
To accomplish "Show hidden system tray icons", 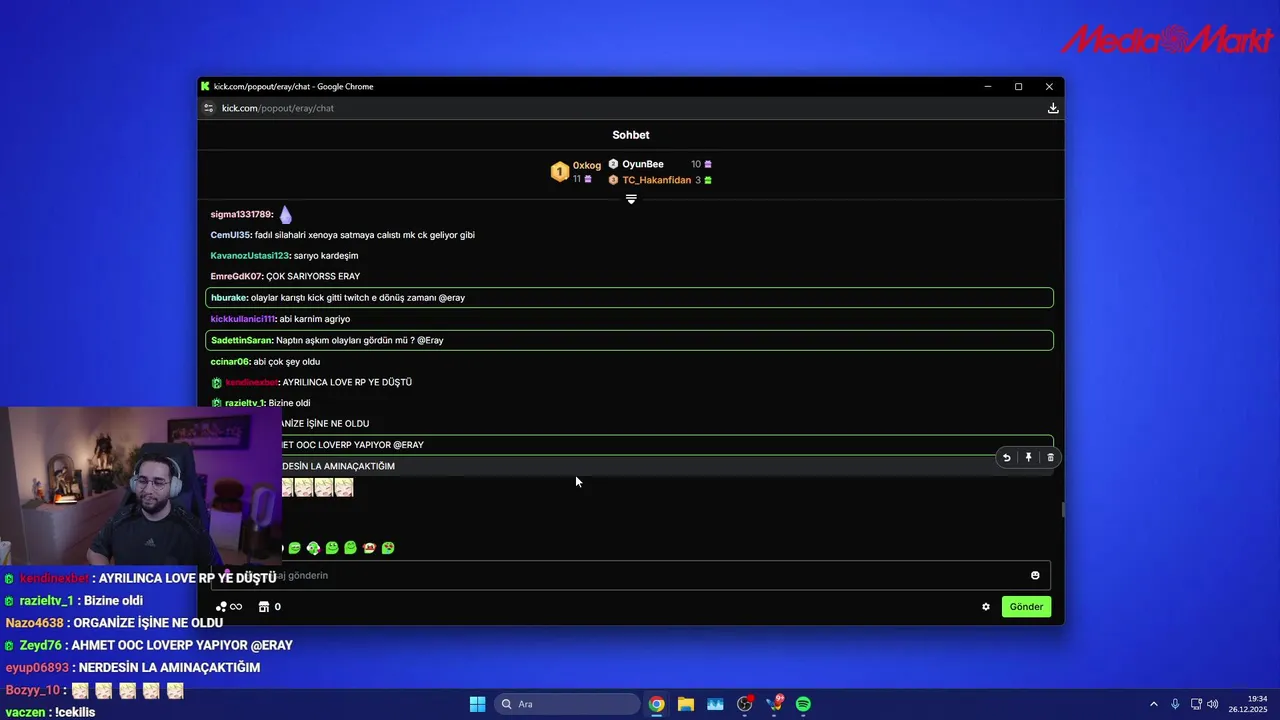I will pos(1153,704).
